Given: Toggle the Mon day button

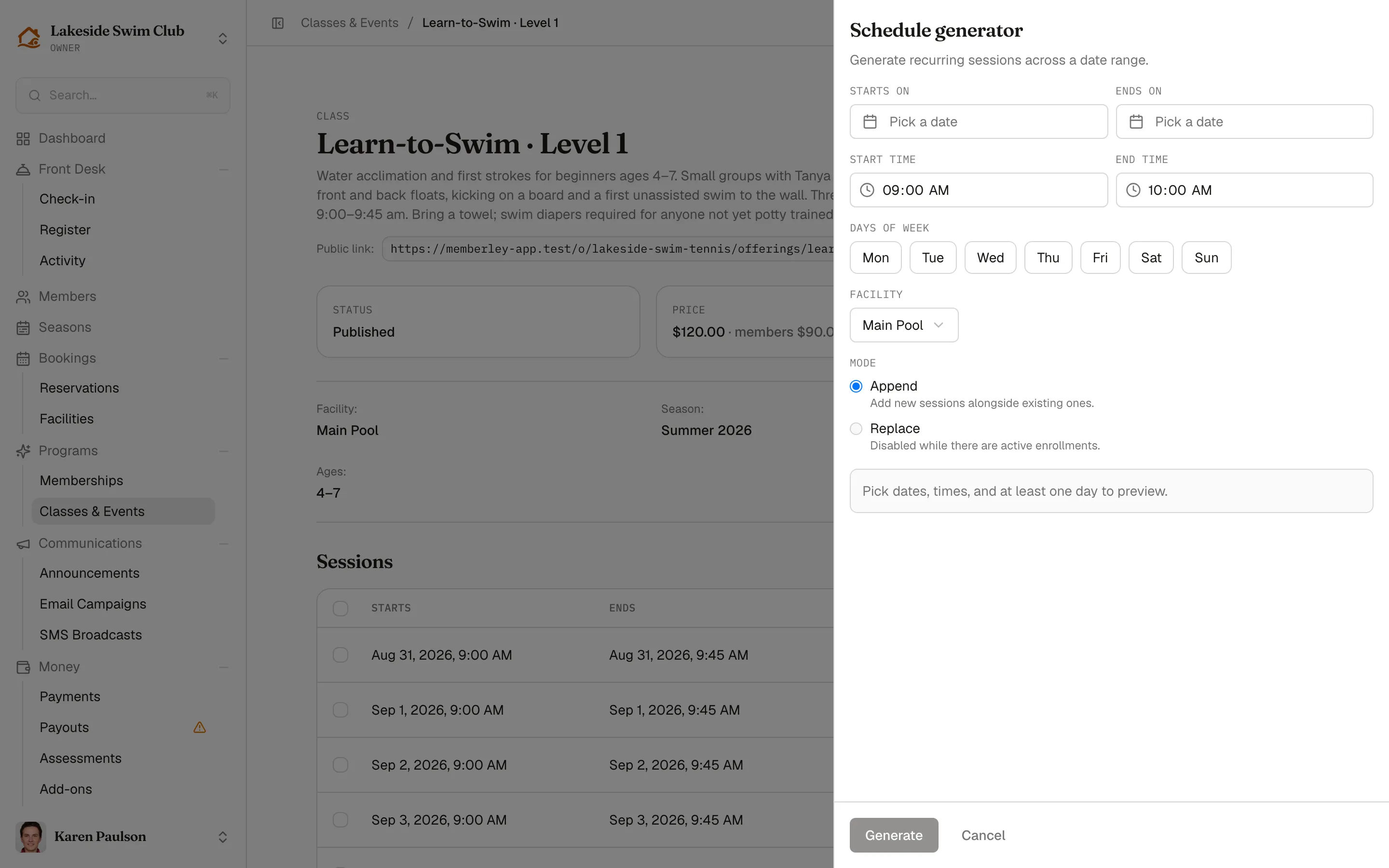Looking at the screenshot, I should pos(875,258).
